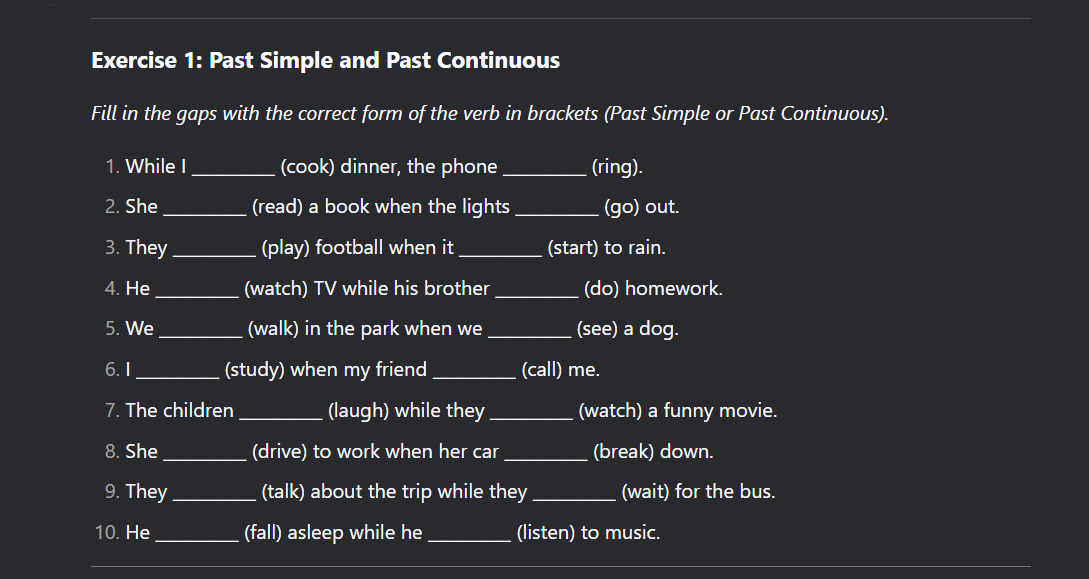Click the blank before '(go) out'
The image size is (1089, 579).
pos(557,208)
